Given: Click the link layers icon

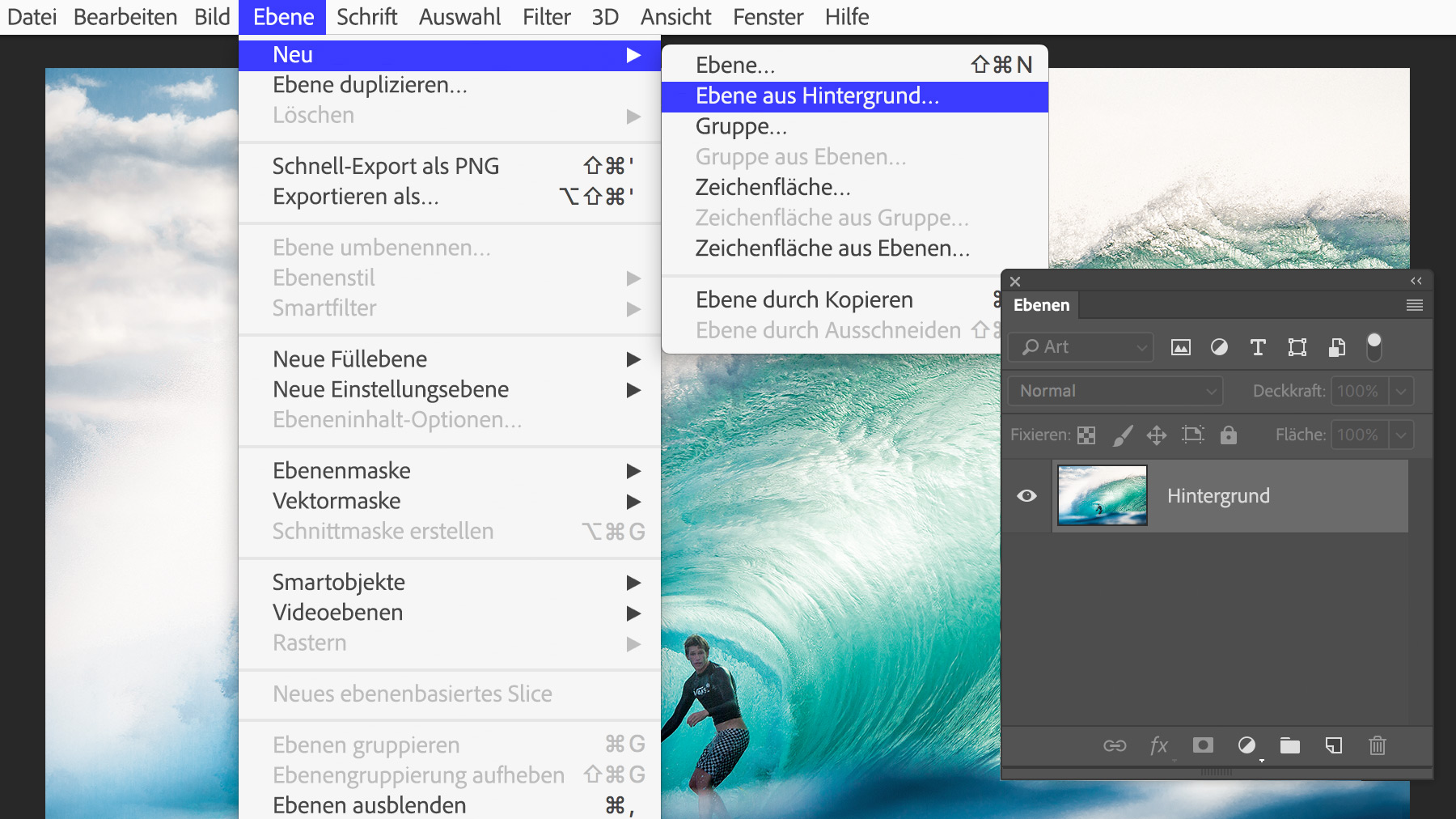Looking at the screenshot, I should [x=1115, y=745].
